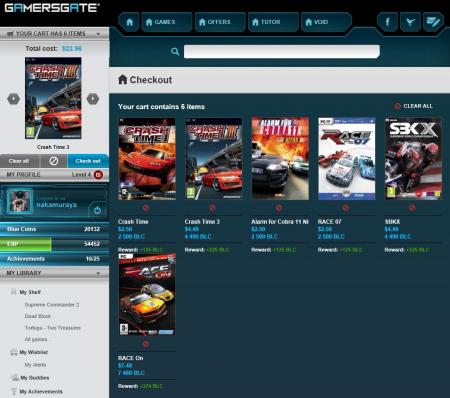Viewport: 450px width, 398px height.
Task: Click the green EXP progress bar
Action: [x=26, y=244]
